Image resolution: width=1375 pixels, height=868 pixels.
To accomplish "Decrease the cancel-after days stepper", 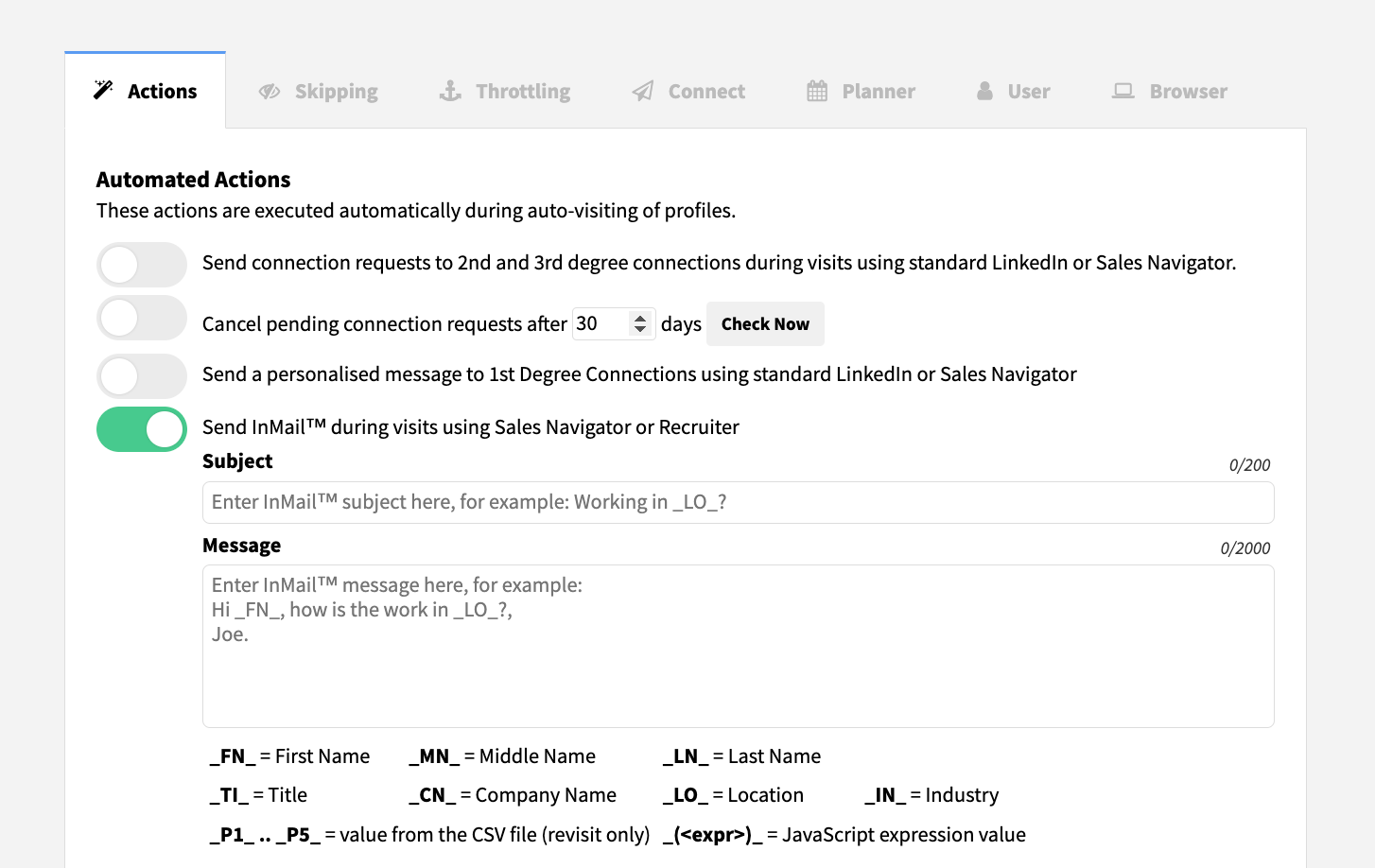I will pos(640,329).
